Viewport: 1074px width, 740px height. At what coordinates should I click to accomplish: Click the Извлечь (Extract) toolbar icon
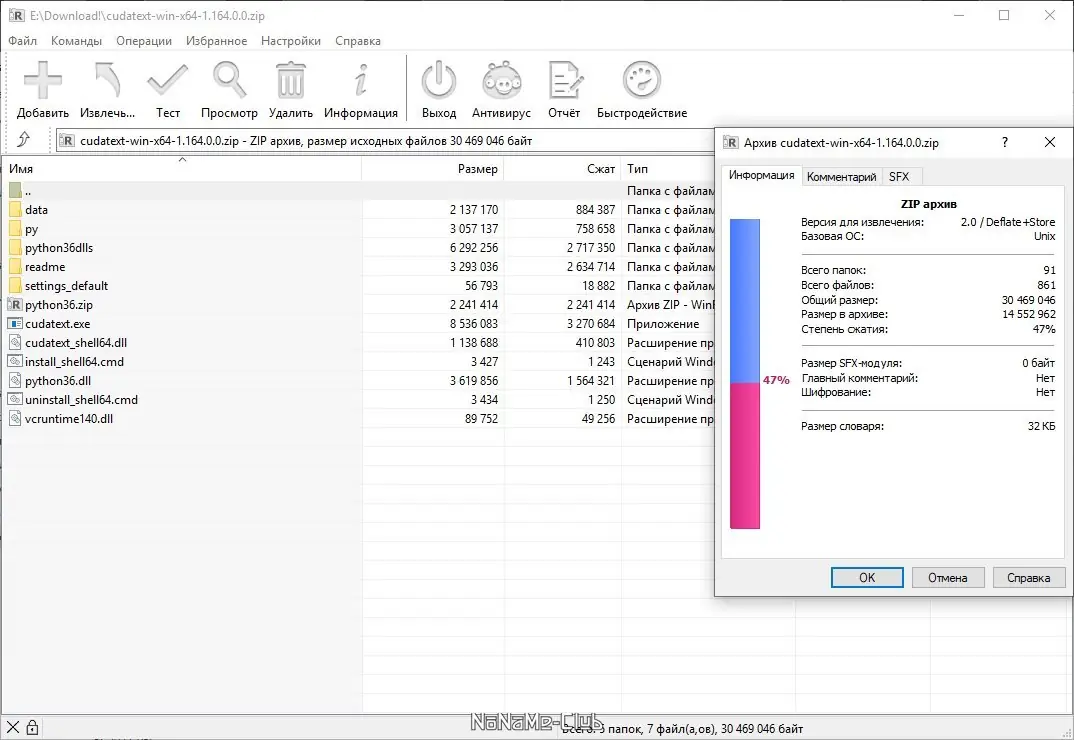[108, 80]
